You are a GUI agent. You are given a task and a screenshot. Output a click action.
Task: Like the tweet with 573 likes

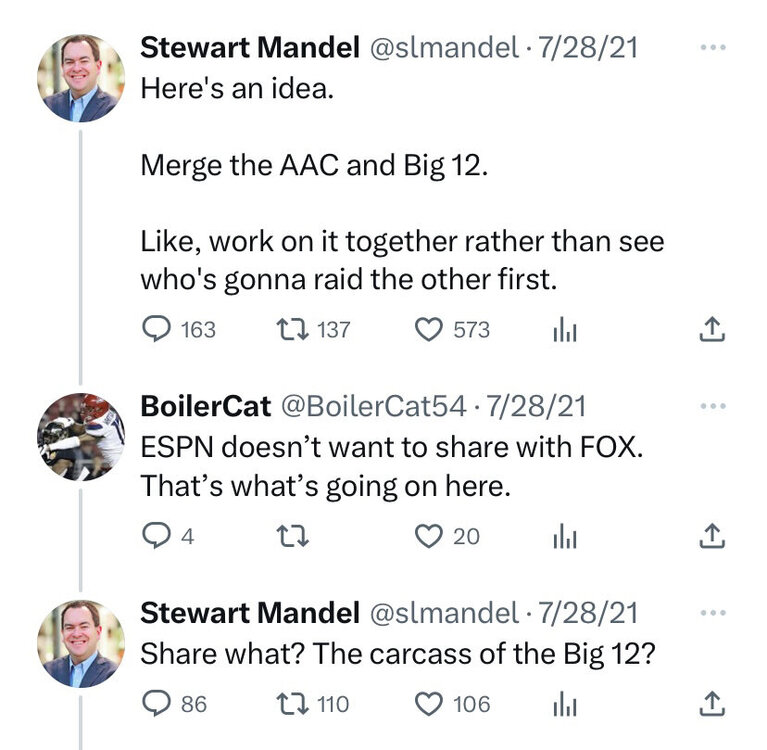coord(428,329)
